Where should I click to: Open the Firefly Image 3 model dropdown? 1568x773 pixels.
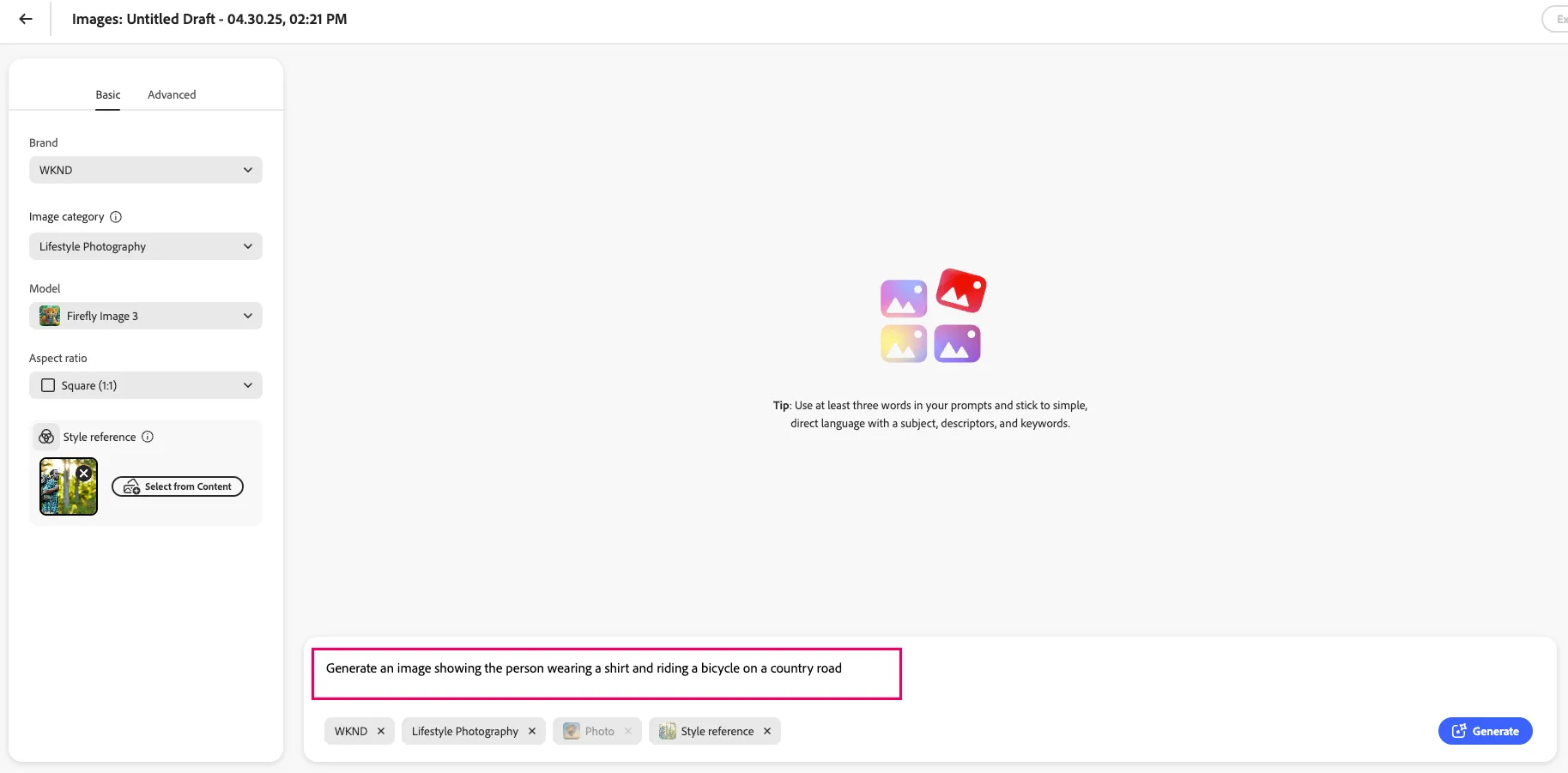pos(146,316)
